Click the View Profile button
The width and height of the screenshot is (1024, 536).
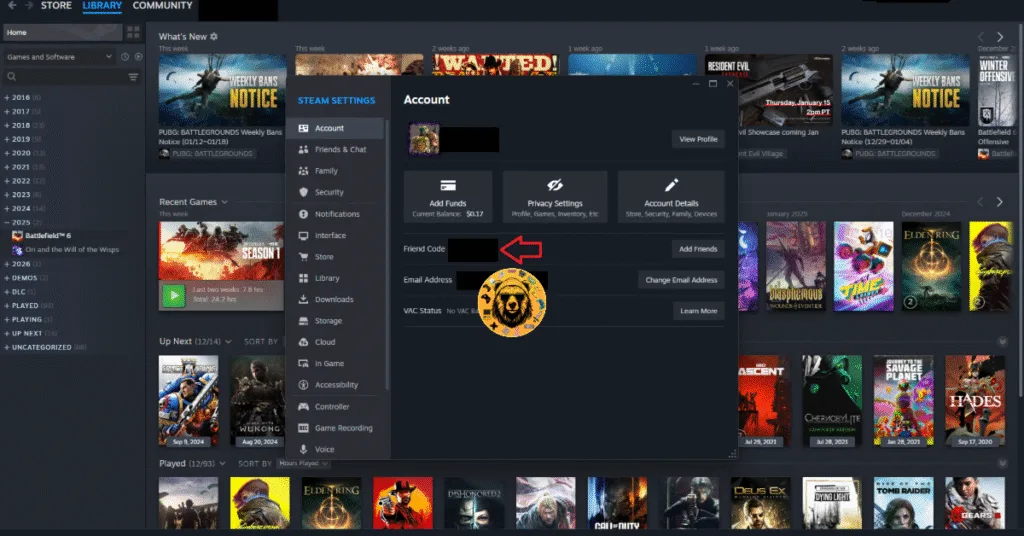pos(698,139)
